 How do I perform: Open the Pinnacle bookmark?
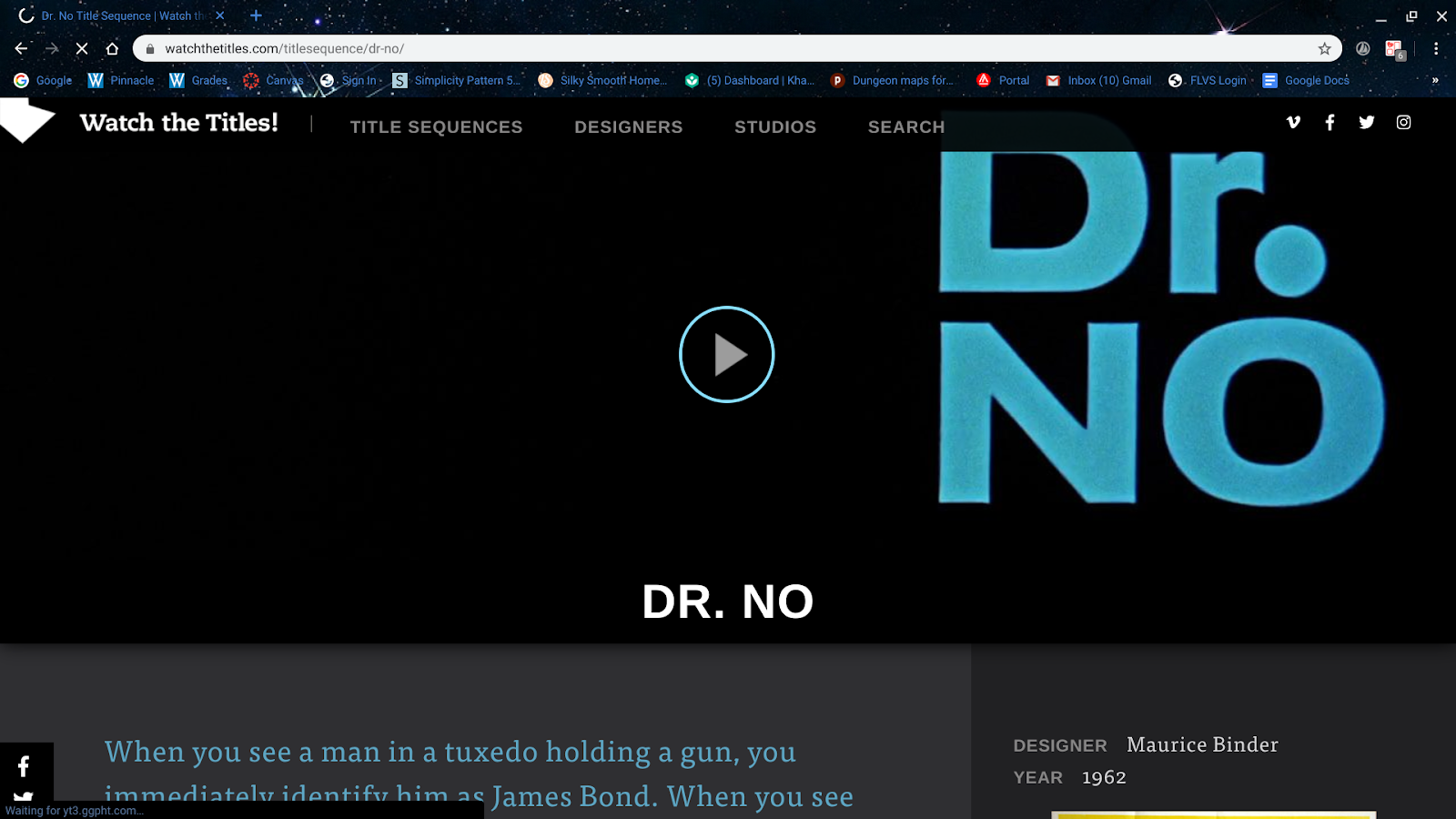tap(121, 80)
